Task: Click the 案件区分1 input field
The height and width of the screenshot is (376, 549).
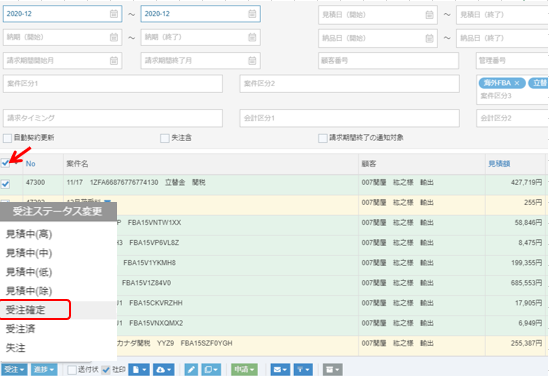Action: coord(113,84)
